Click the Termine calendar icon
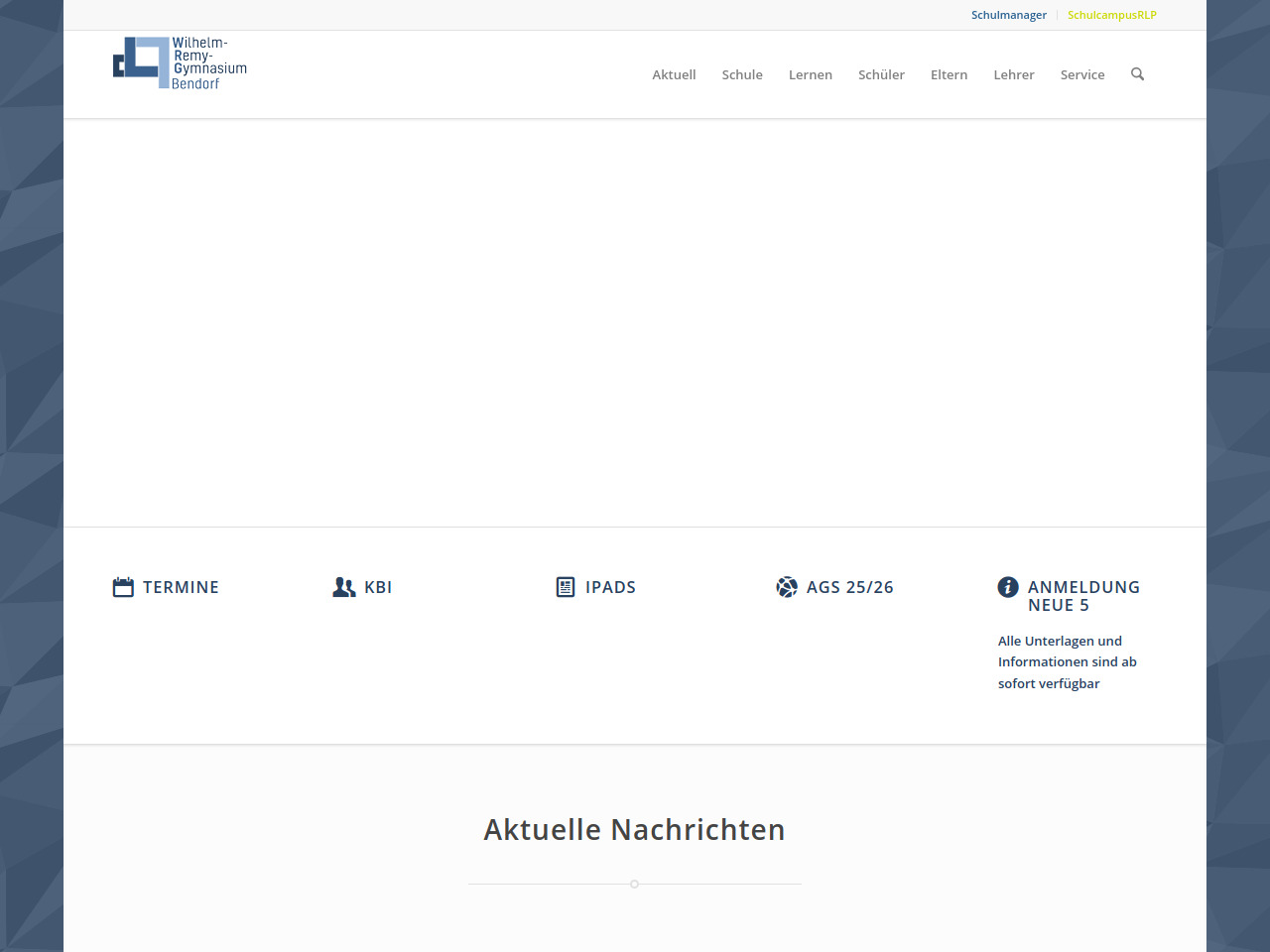1270x952 pixels. [x=123, y=587]
